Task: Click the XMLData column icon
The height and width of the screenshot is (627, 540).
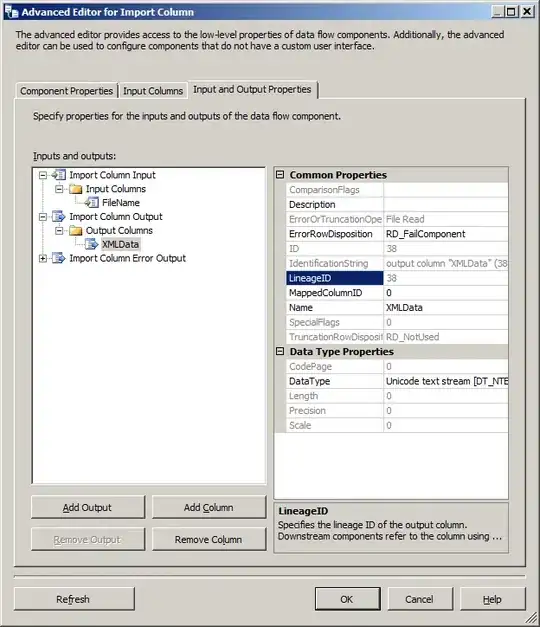Action: point(92,244)
